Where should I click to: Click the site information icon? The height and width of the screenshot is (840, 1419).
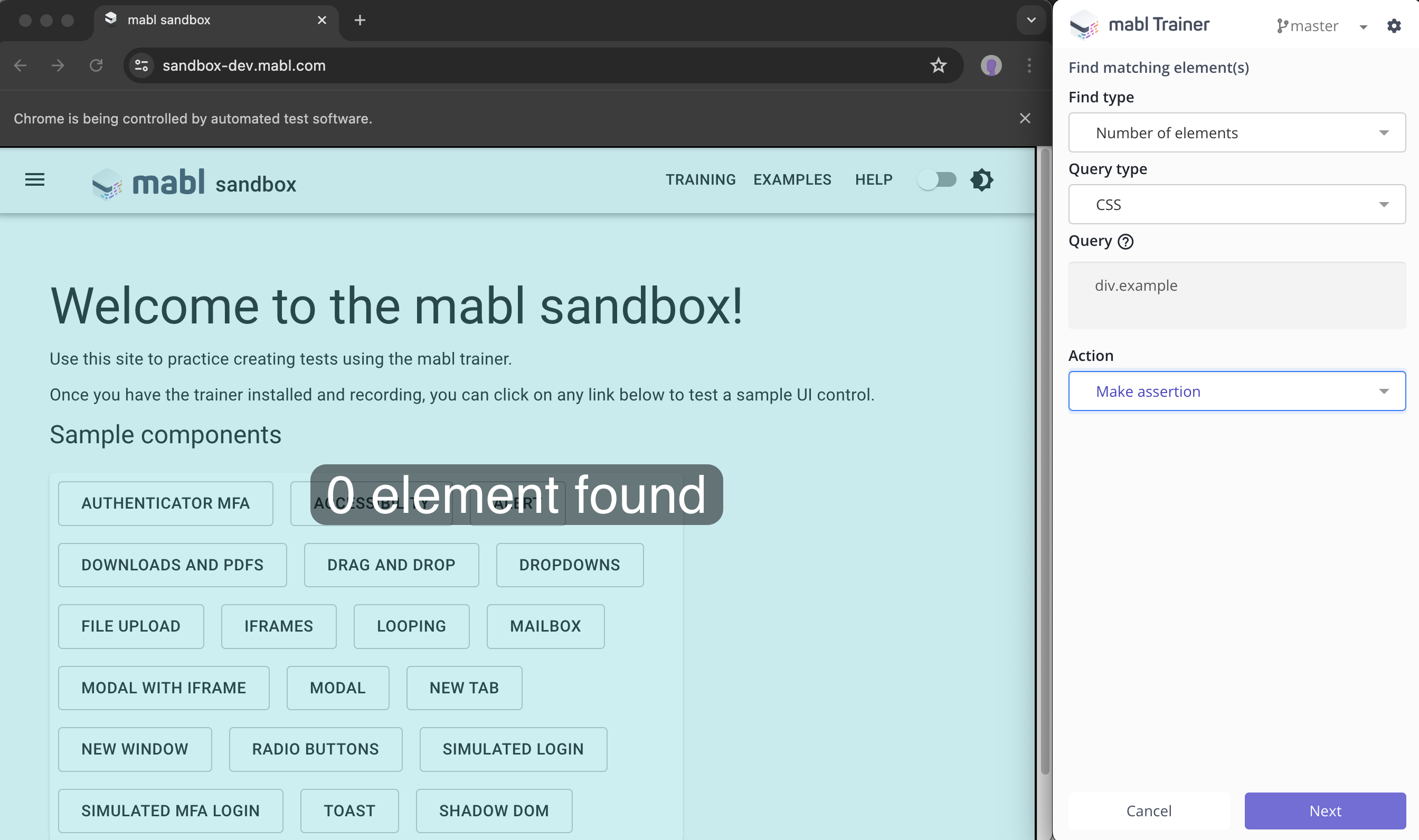pyautogui.click(x=141, y=65)
